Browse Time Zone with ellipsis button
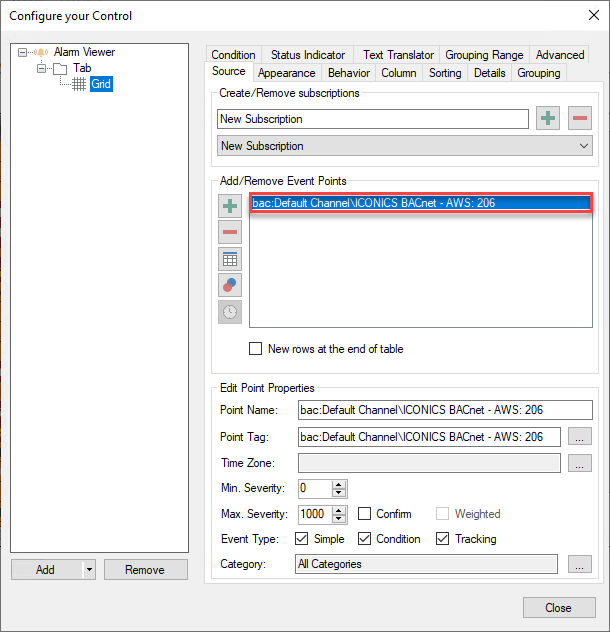 click(x=579, y=463)
